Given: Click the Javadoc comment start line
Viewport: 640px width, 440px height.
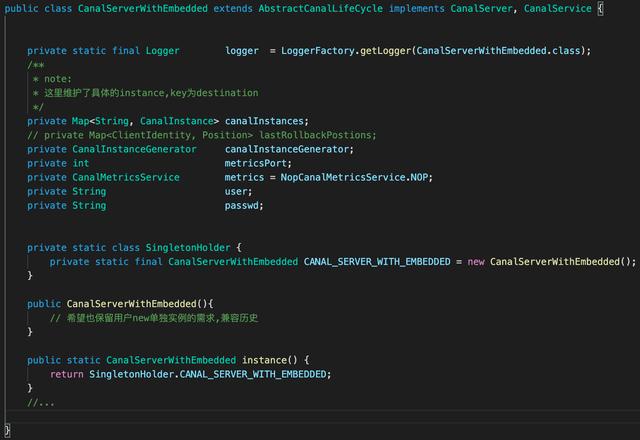Looking at the screenshot, I should pos(36,65).
